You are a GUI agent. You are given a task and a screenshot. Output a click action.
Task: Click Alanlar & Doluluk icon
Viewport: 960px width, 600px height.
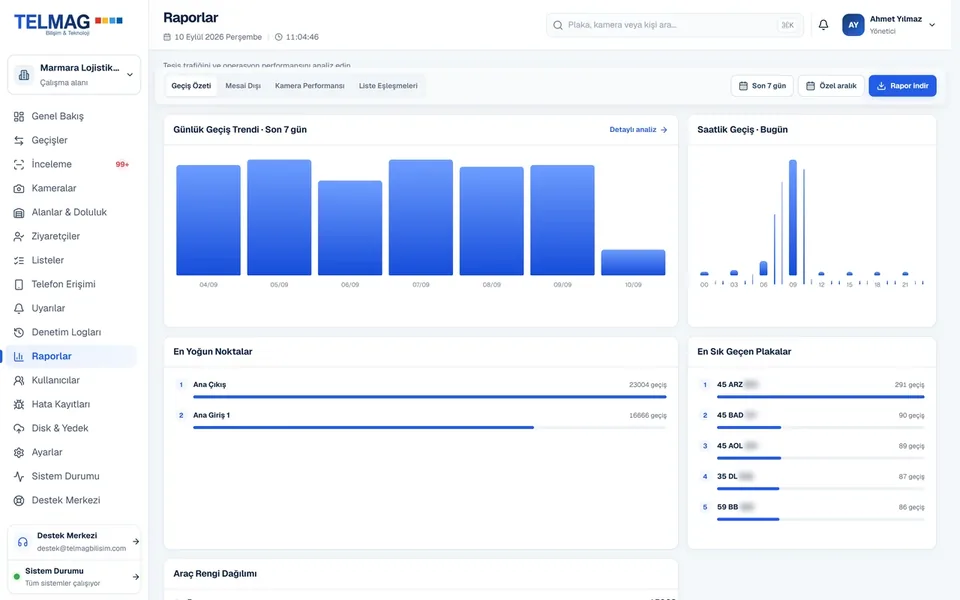pos(19,212)
